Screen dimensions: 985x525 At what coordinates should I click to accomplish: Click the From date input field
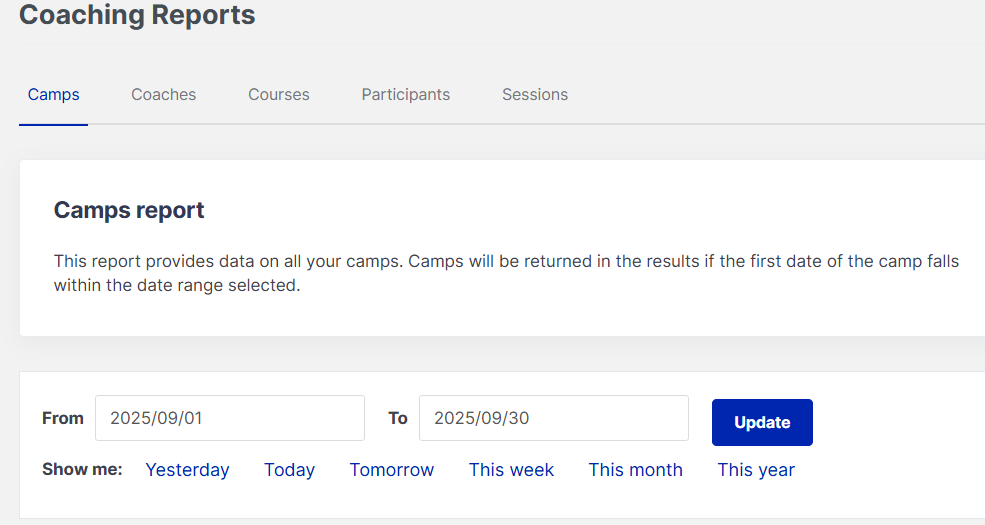tap(229, 418)
